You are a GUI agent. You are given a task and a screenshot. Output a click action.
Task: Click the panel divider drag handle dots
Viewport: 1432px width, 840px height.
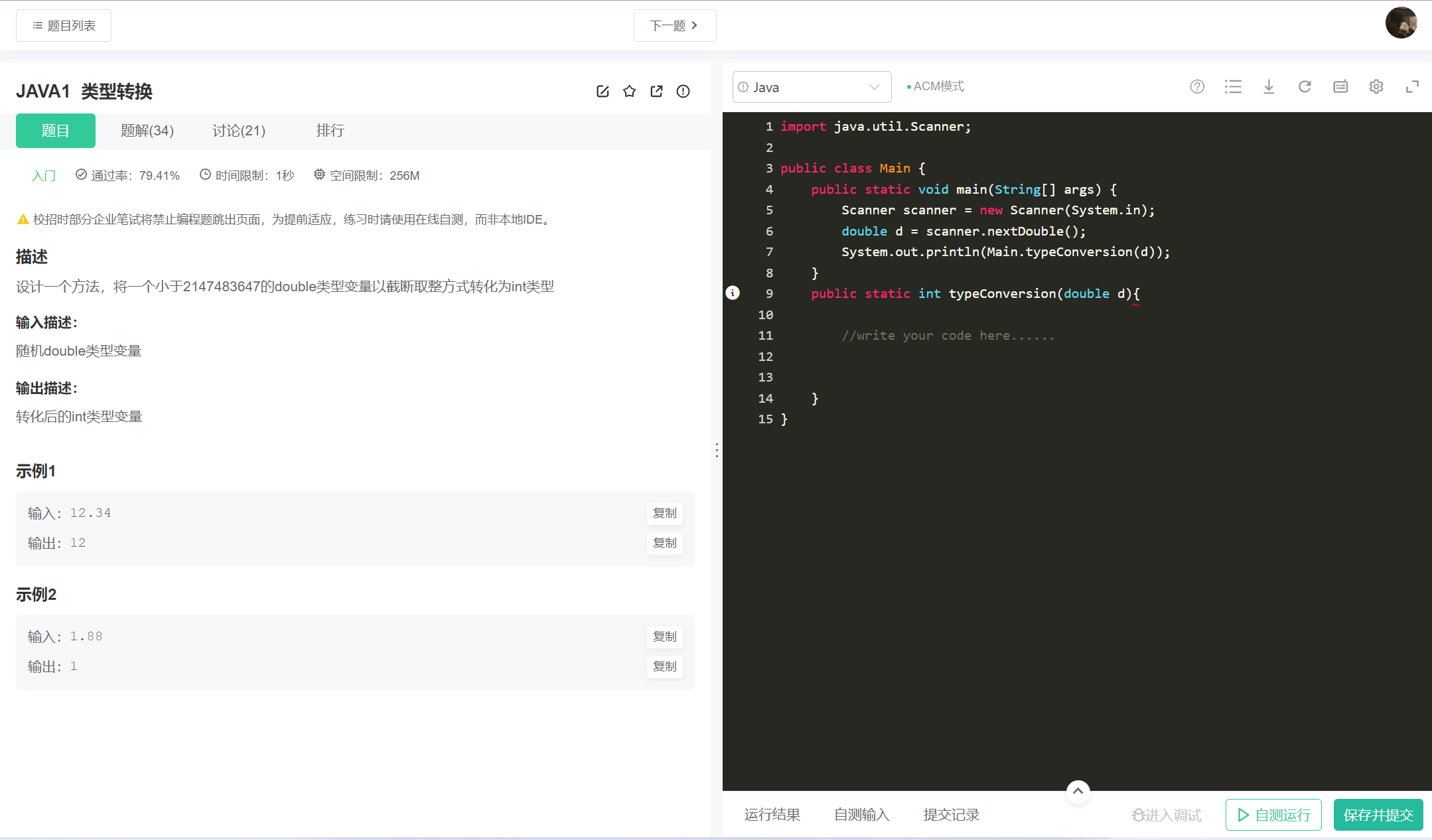click(717, 451)
